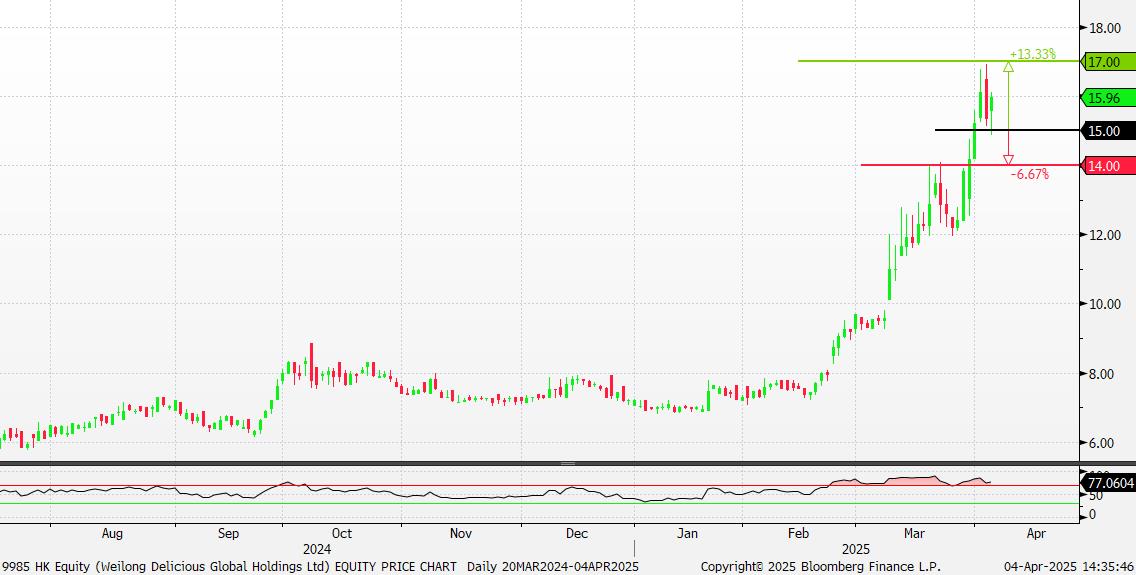Click the 2025 year label on axis
This screenshot has height=575, width=1136.
[855, 549]
